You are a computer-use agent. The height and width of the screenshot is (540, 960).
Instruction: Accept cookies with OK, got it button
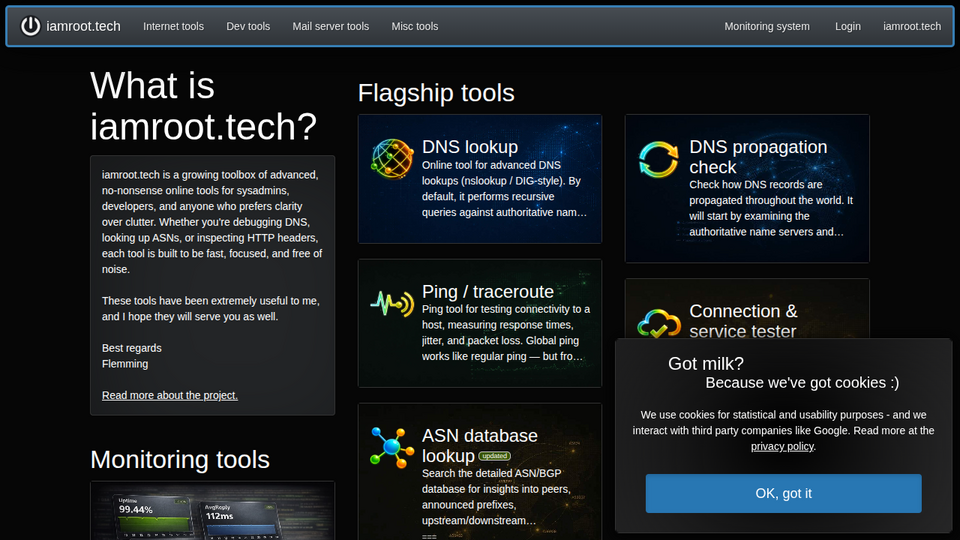783,493
